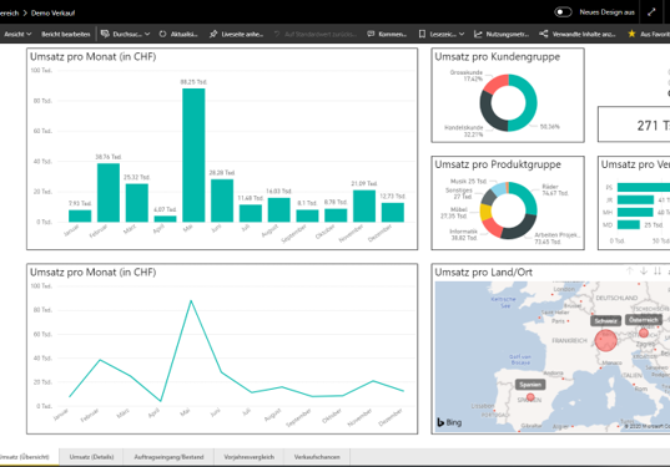This screenshot has height=467, width=670.
Task: Click the Lesezeichen bookmark icon
Action: pos(422,34)
